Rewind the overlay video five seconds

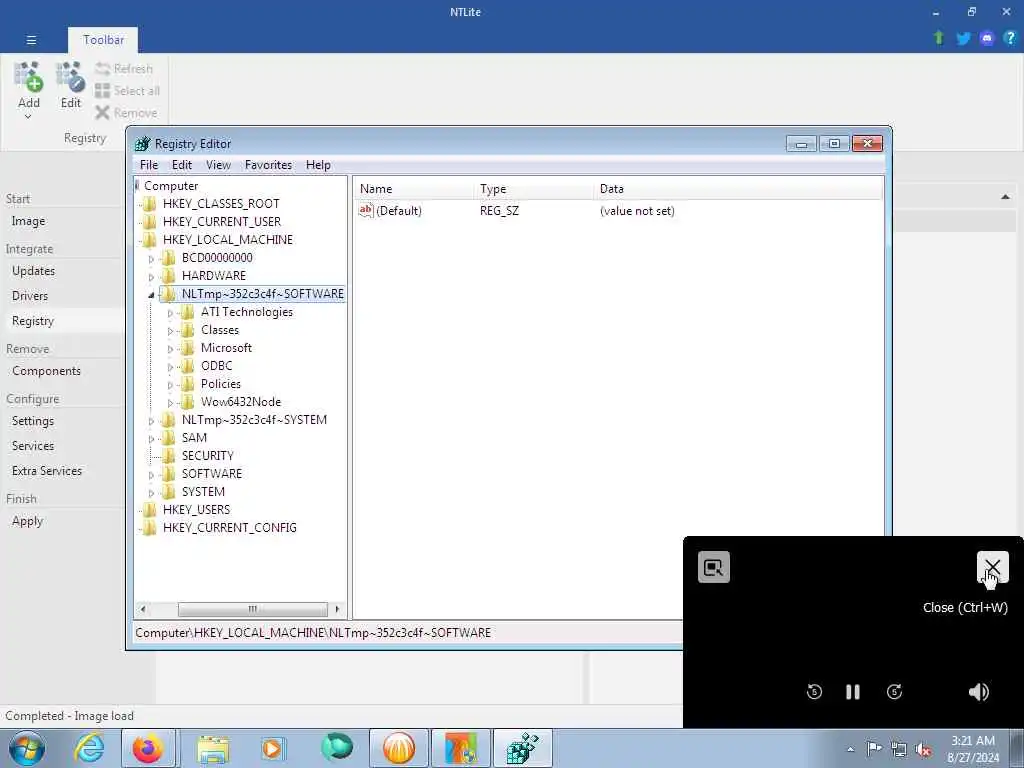click(x=814, y=692)
